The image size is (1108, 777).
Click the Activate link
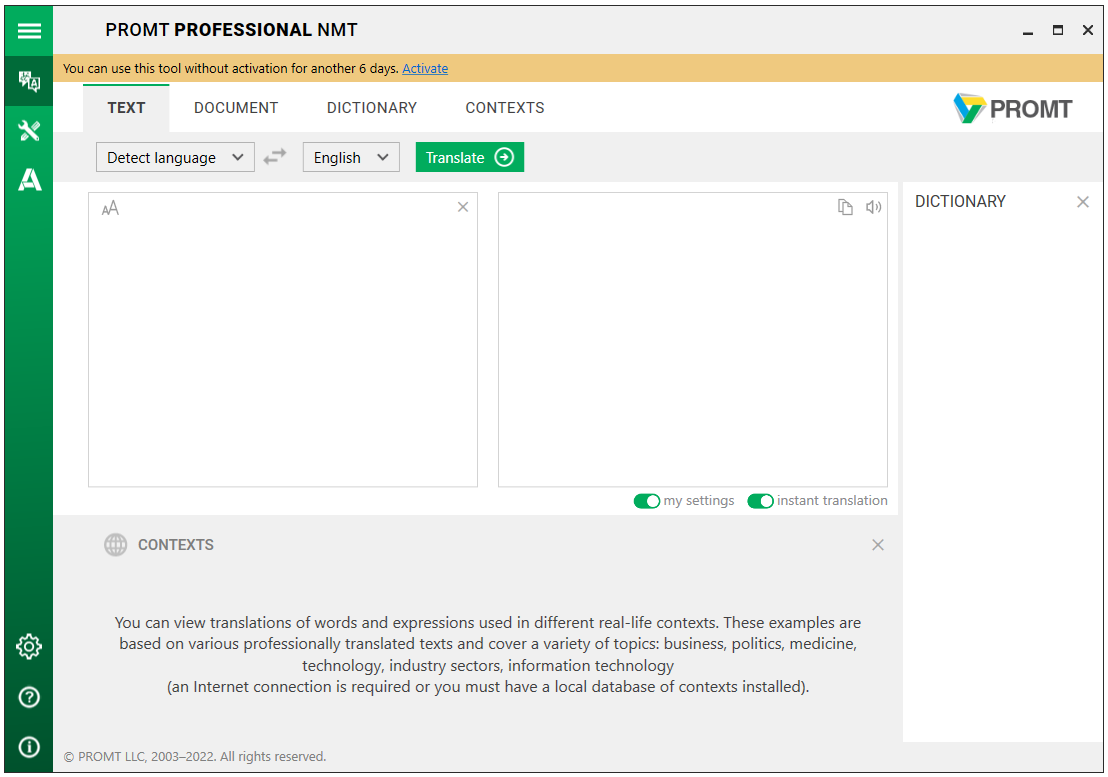coord(425,69)
